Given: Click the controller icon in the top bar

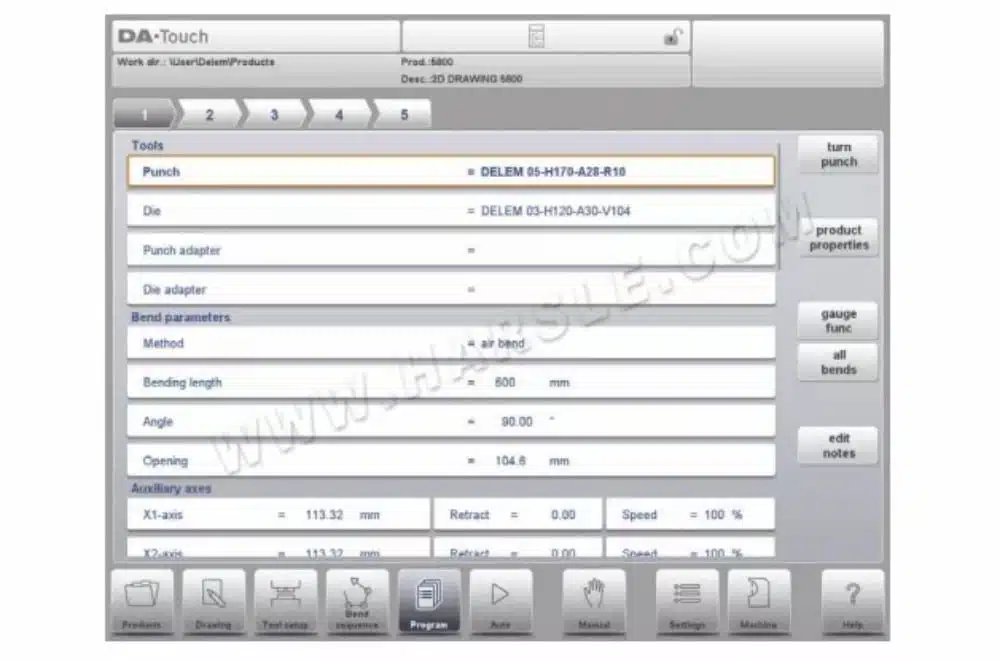Looking at the screenshot, I should coord(536,36).
